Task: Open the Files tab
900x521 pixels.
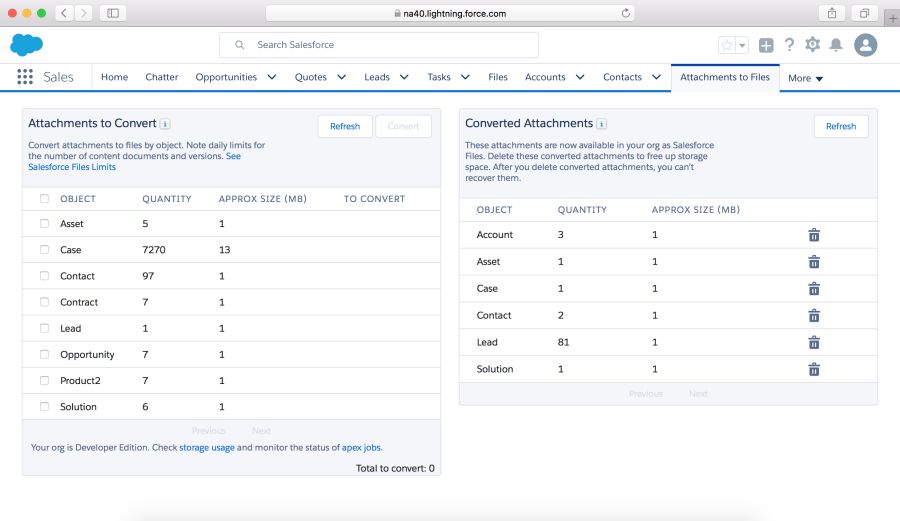Action: click(498, 77)
